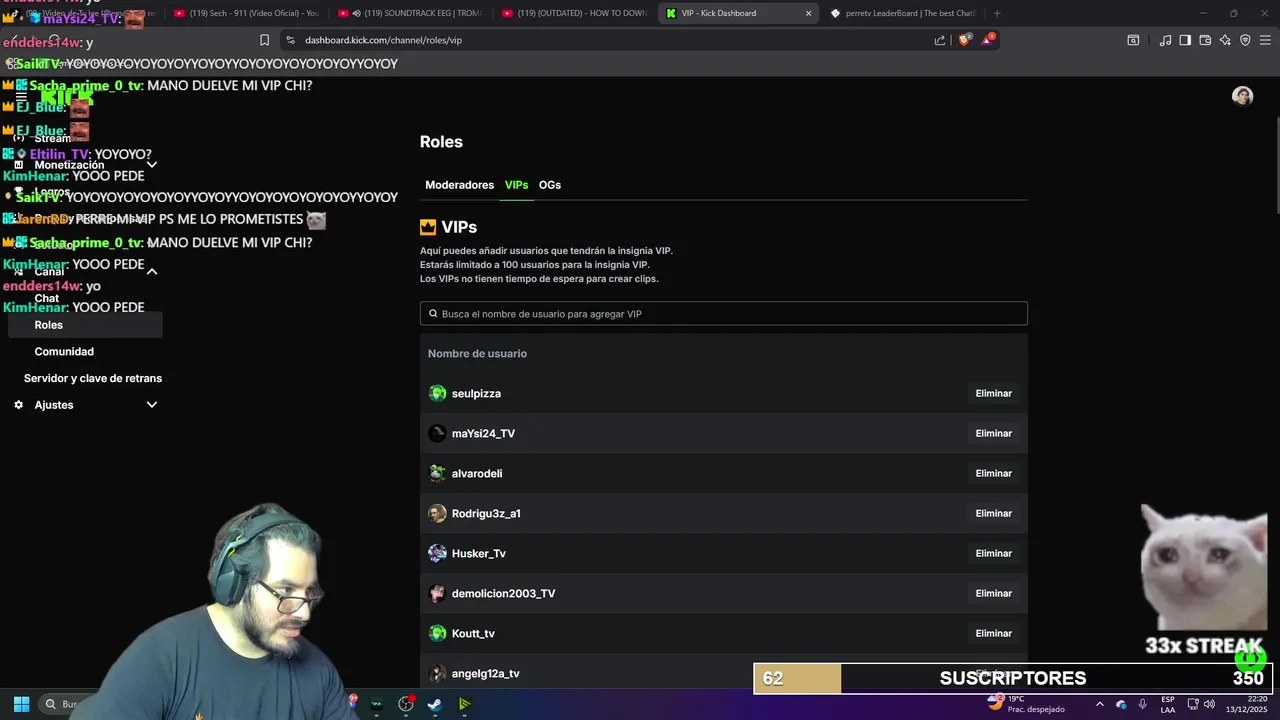Switch to the OGs tab

click(x=550, y=185)
